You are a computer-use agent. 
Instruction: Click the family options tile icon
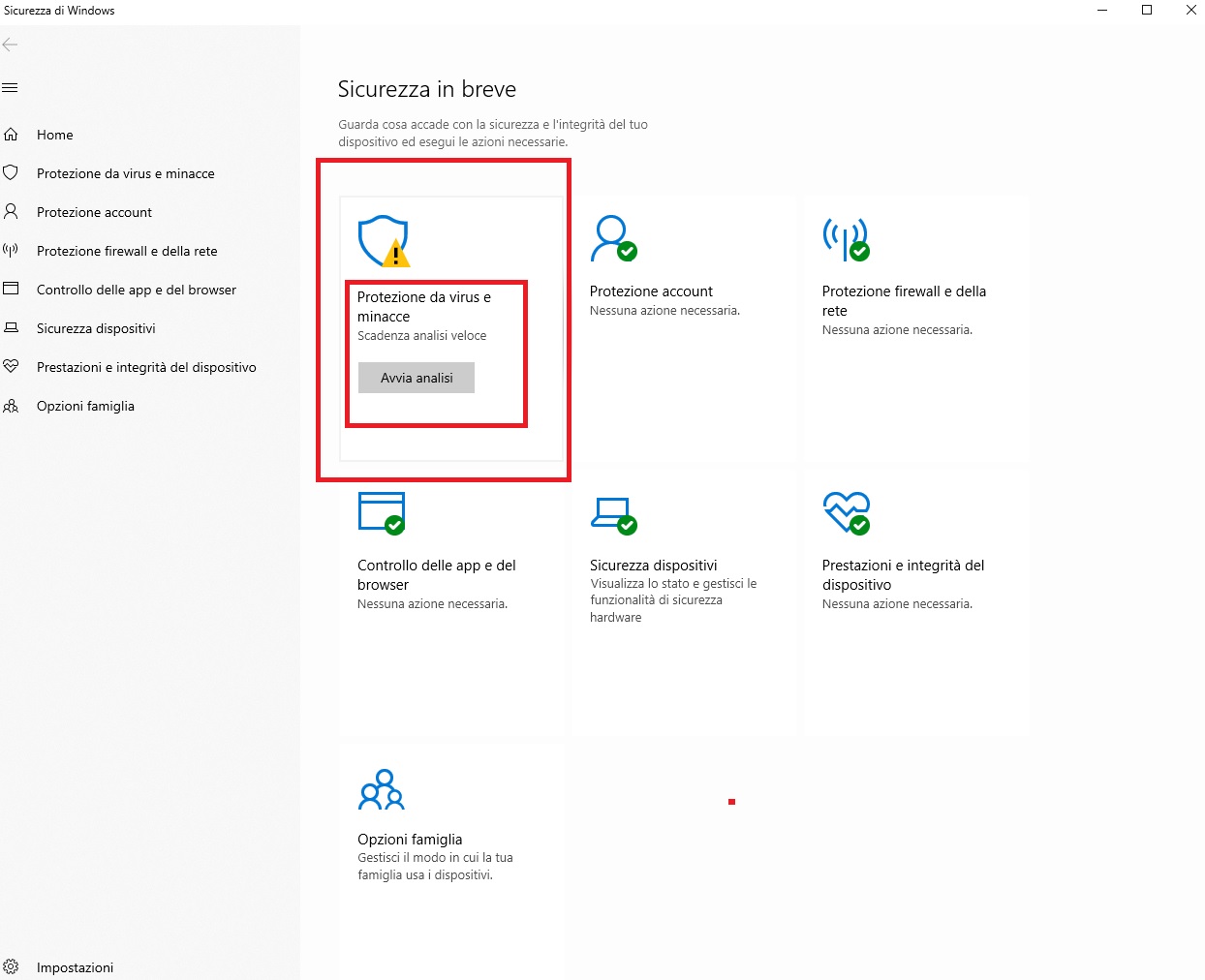pos(382,789)
